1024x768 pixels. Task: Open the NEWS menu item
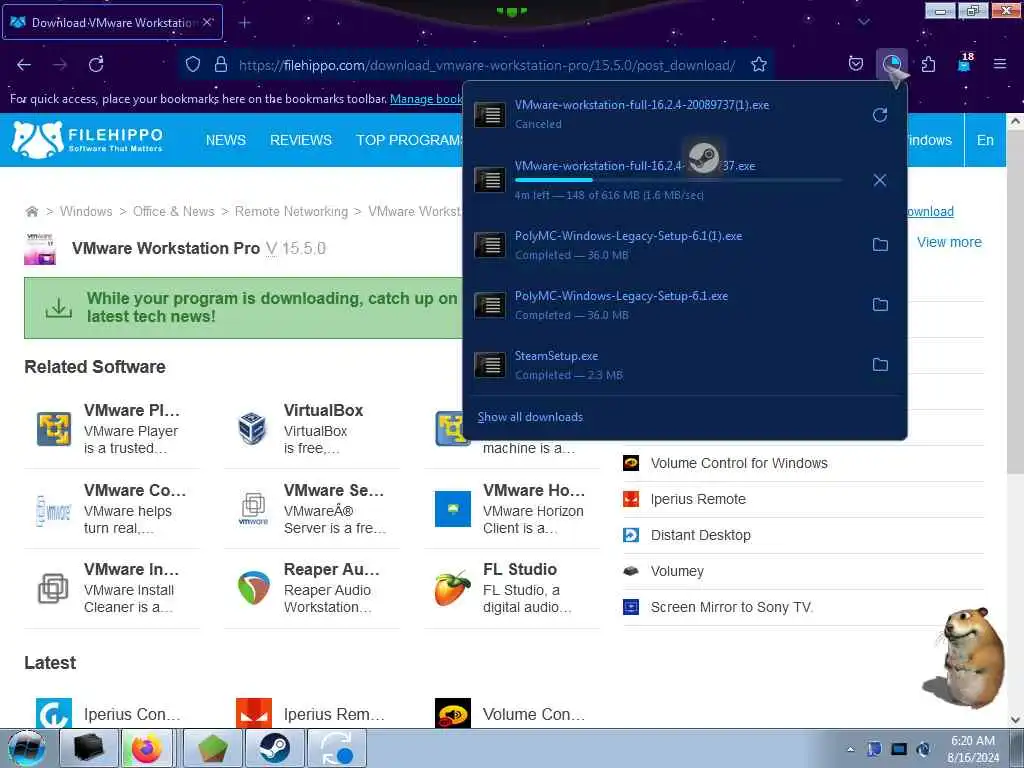(225, 140)
